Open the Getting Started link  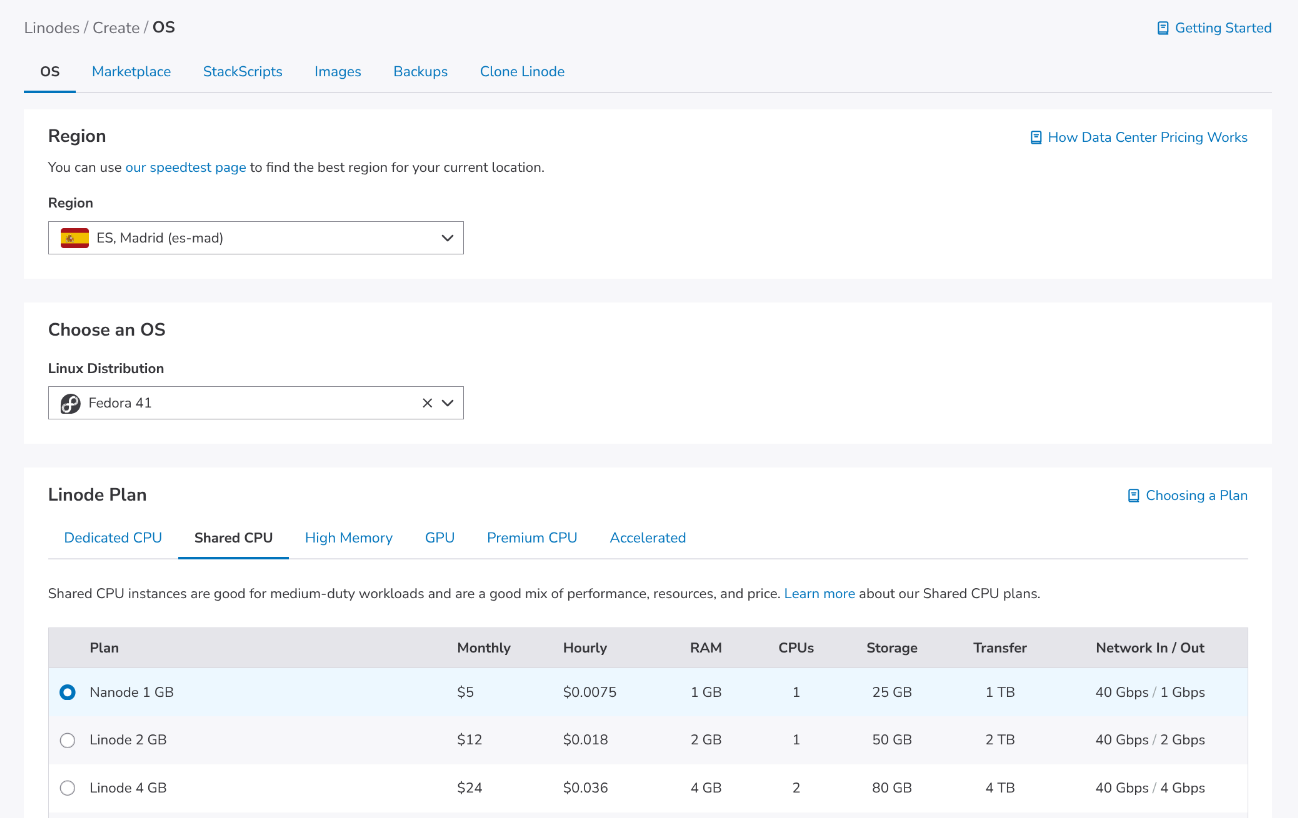pos(1223,28)
